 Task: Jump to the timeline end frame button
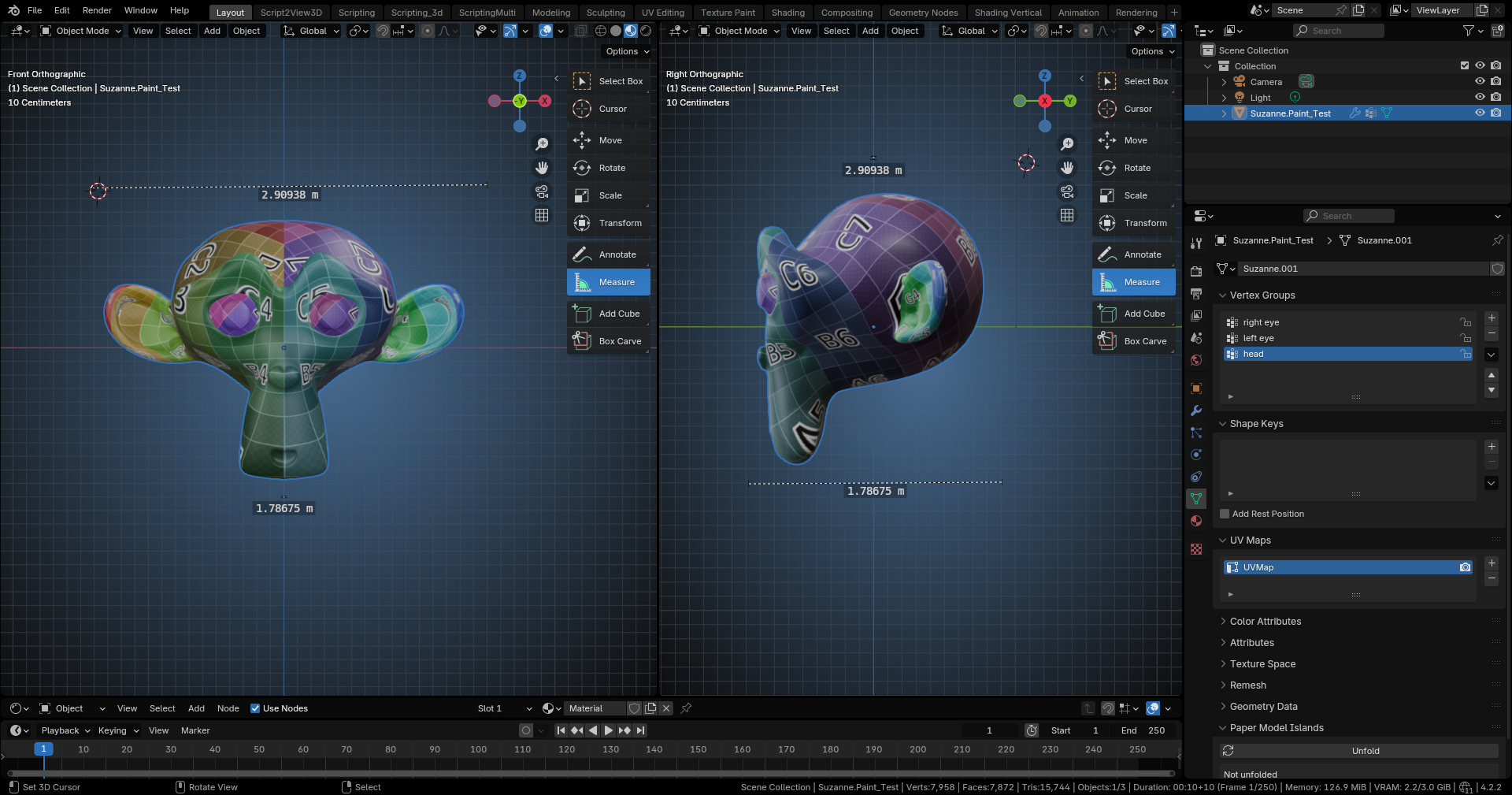pyautogui.click(x=640, y=730)
